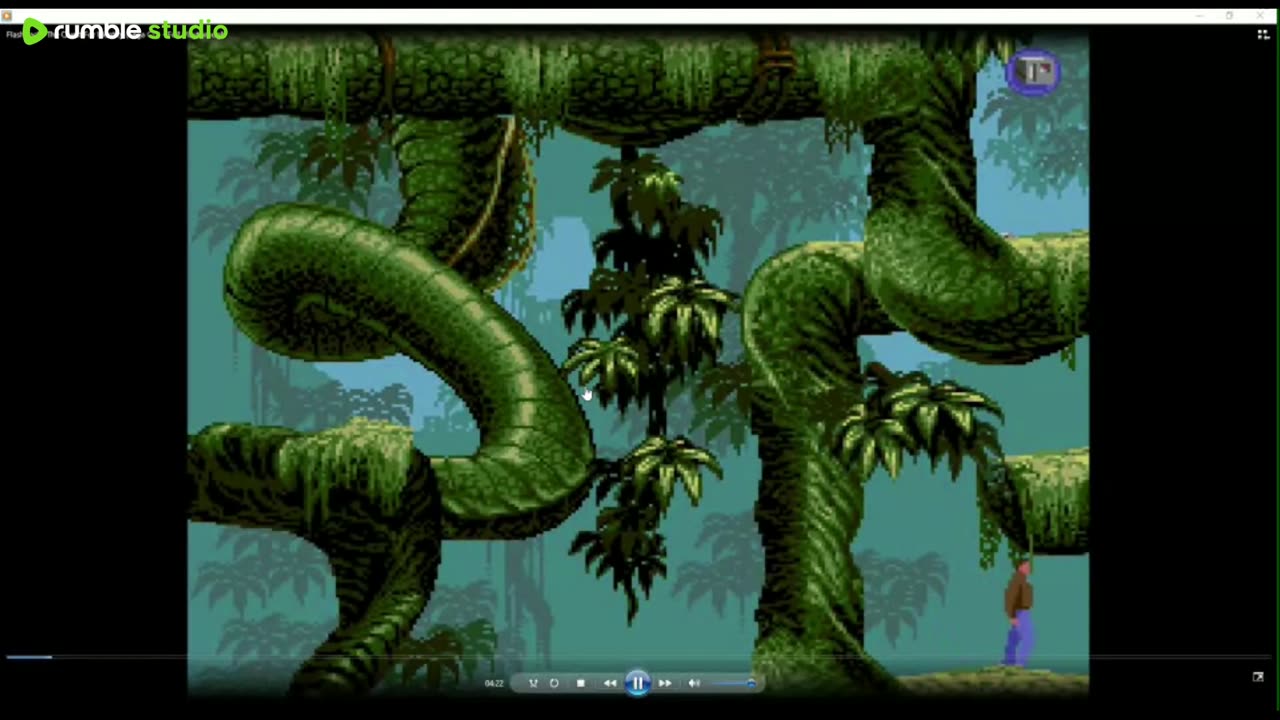
Task: Click the seek bar progress track
Action: [640, 657]
